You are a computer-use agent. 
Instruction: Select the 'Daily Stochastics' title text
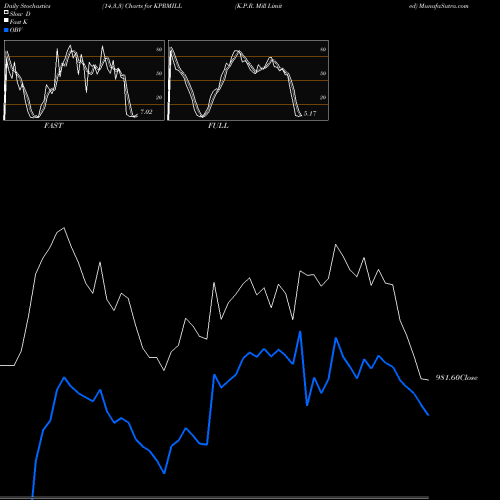pos(27,6)
